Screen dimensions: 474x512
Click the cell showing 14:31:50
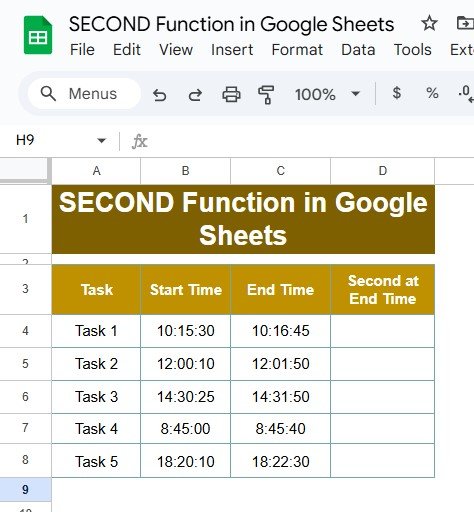pyautogui.click(x=280, y=397)
